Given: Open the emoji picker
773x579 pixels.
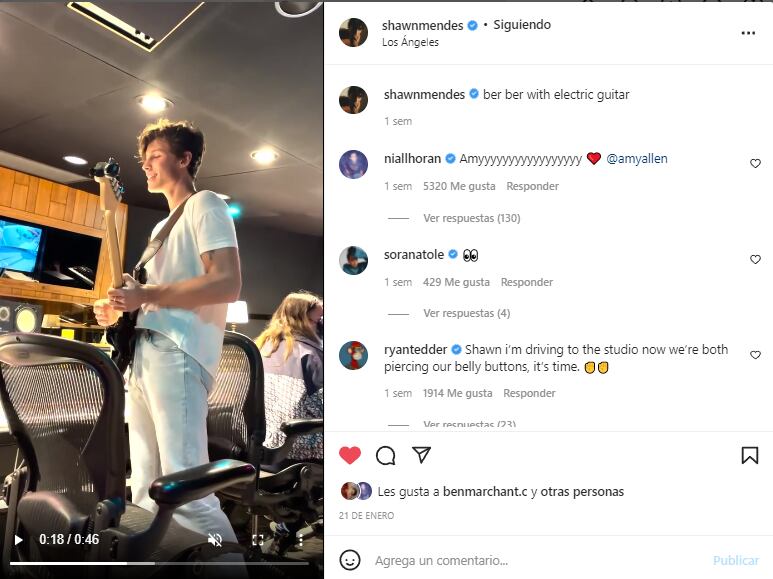Looking at the screenshot, I should point(350,560).
